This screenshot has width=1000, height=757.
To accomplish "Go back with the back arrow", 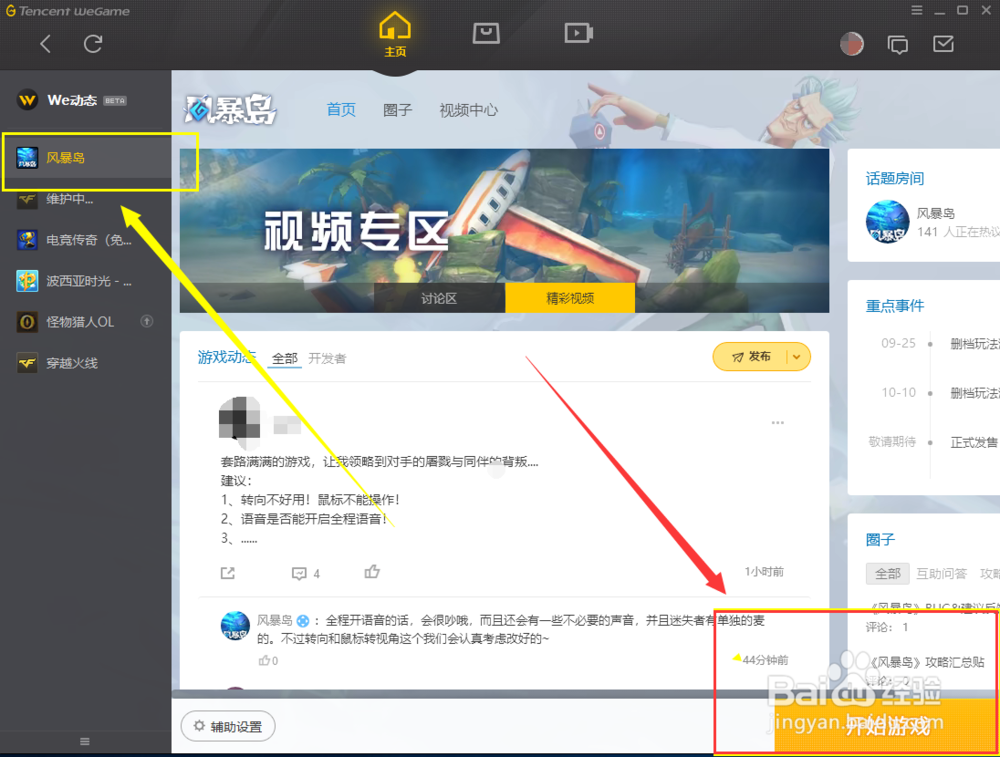I will click(45, 44).
